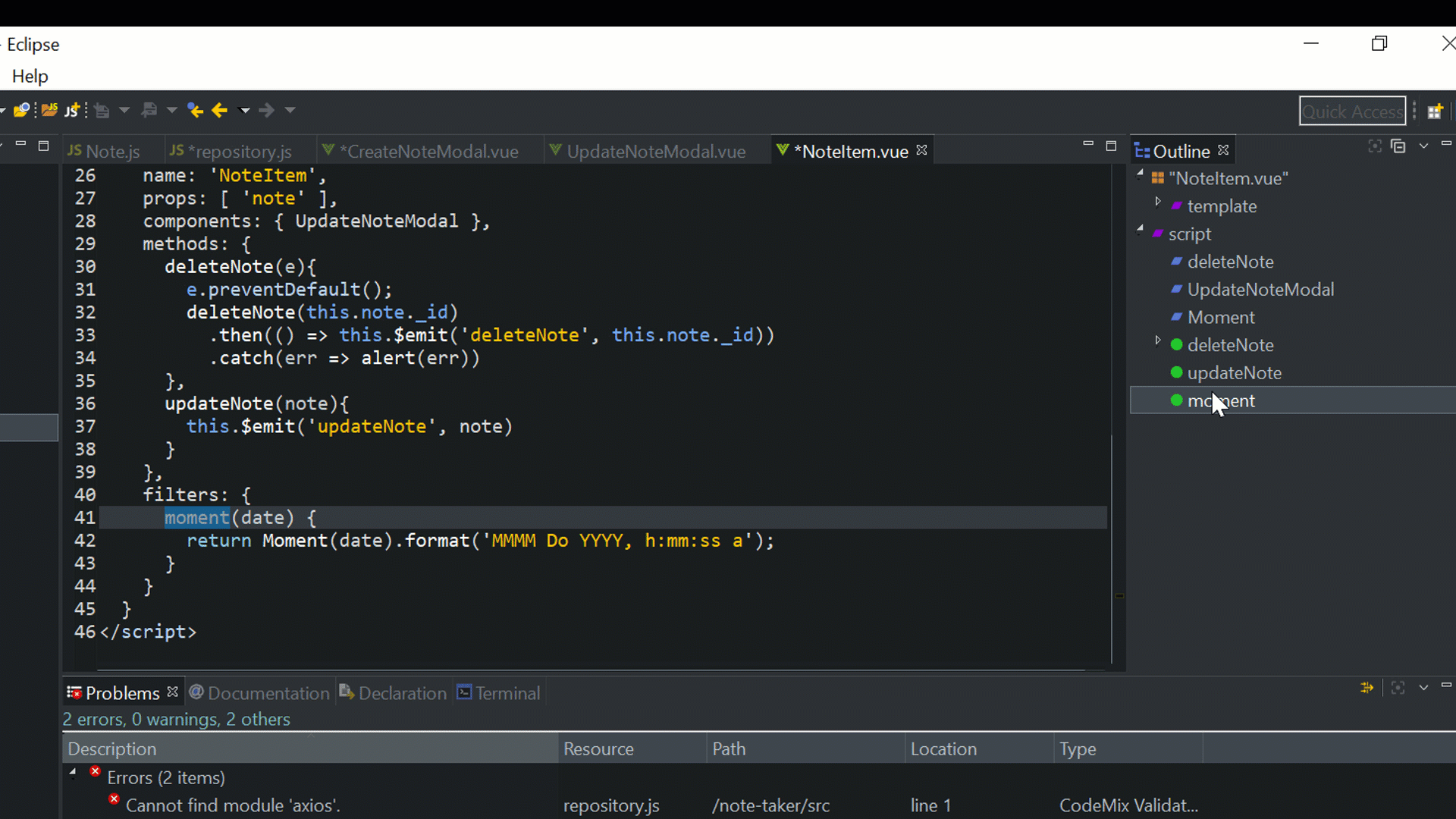Select updateNote in the Outline tree
This screenshot has width=1456, height=819.
[x=1234, y=373]
